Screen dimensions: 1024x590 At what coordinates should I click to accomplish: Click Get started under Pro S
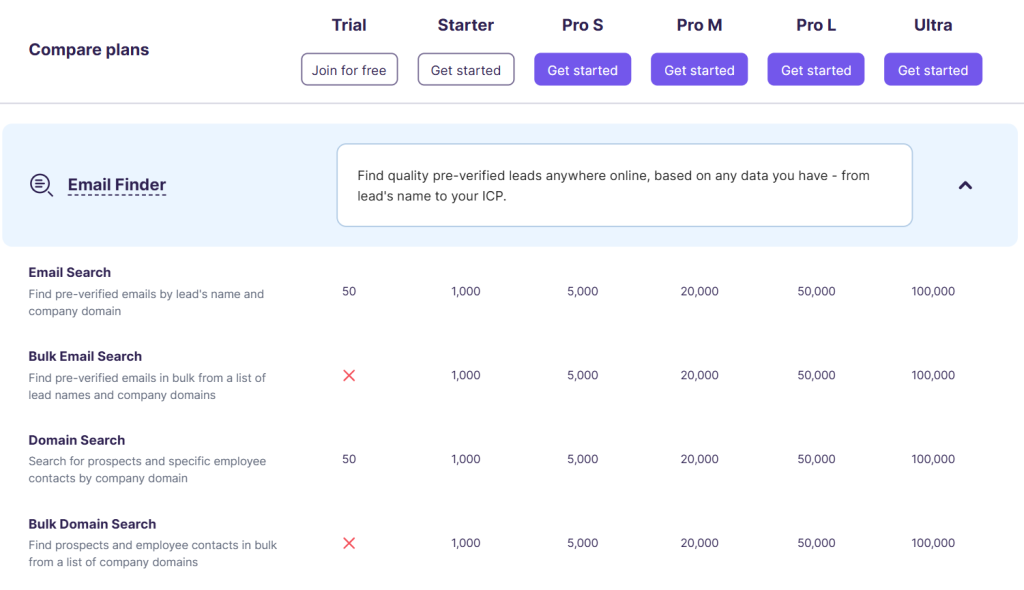click(582, 69)
